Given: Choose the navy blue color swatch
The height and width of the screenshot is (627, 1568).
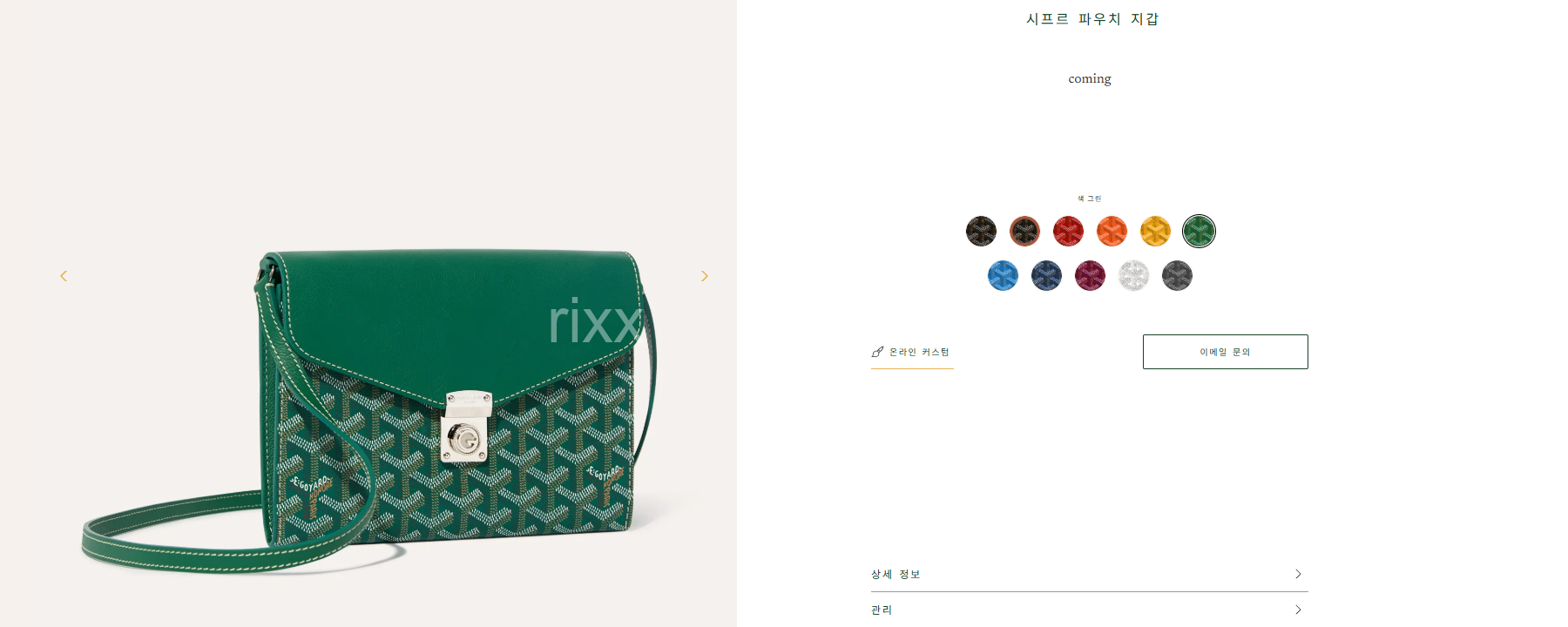Looking at the screenshot, I should tap(1046, 276).
